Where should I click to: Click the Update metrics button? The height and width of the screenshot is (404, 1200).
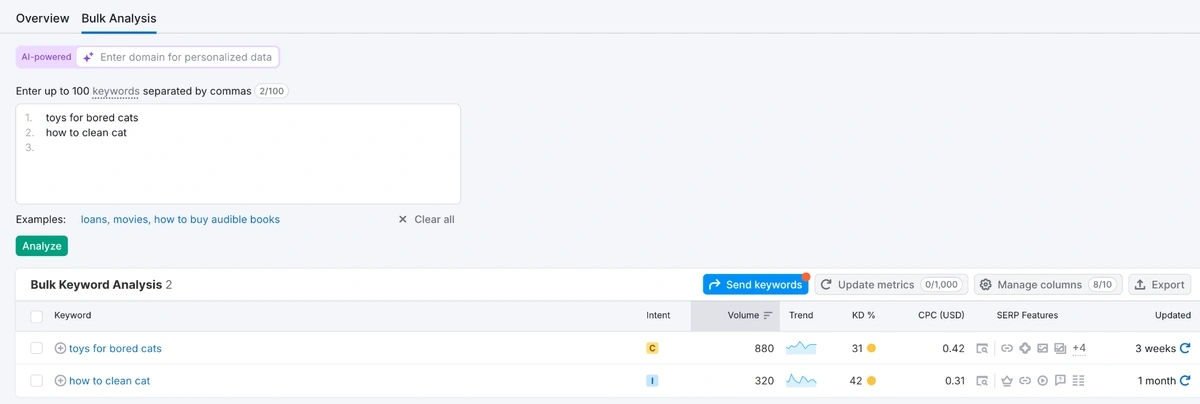tap(891, 285)
